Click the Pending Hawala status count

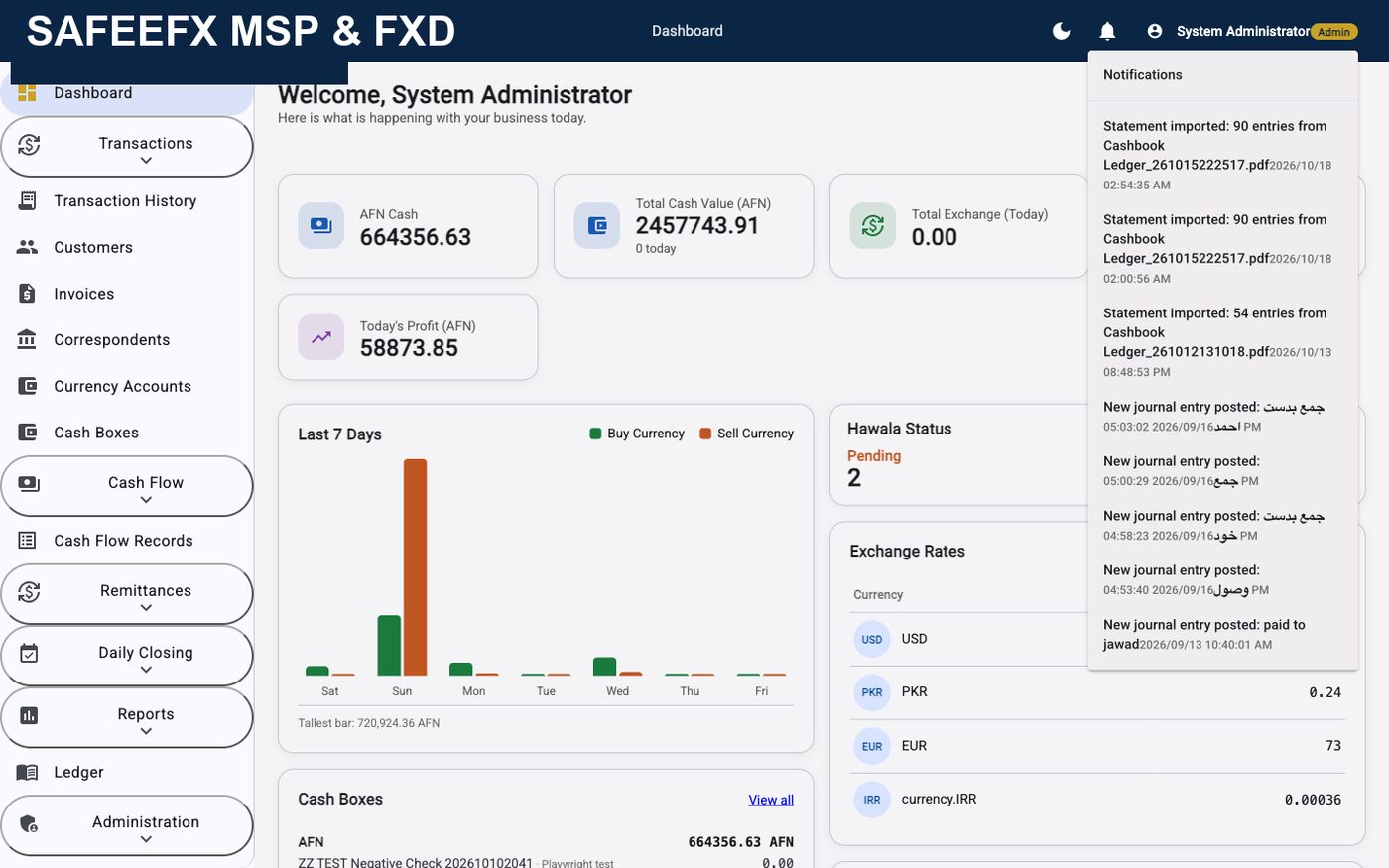click(854, 478)
